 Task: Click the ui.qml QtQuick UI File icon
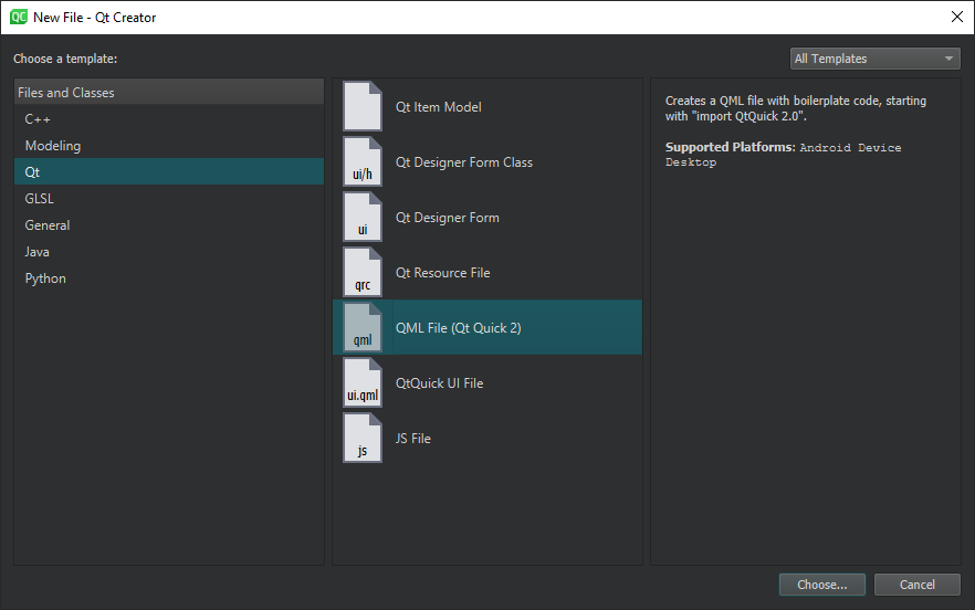[x=363, y=383]
